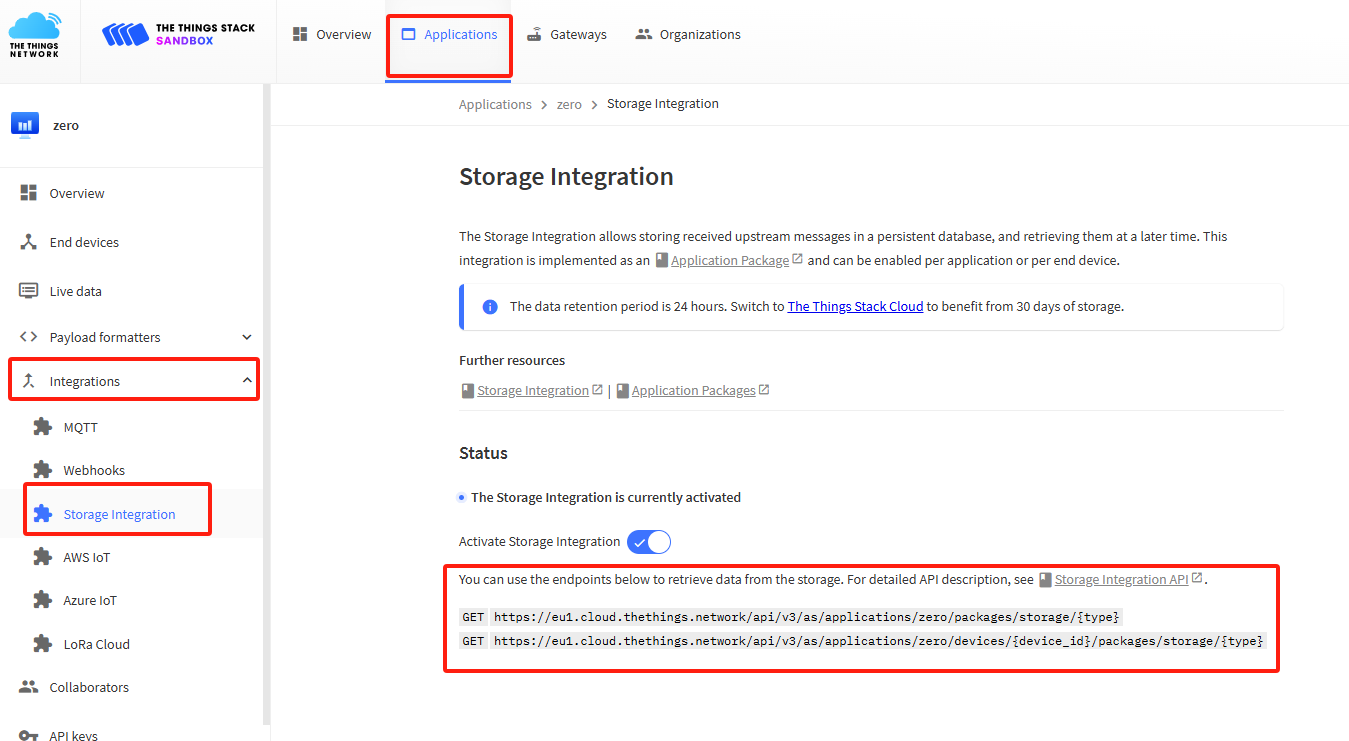Click the sidebar Overview dashboard icon
This screenshot has width=1349, height=741.
(29, 193)
